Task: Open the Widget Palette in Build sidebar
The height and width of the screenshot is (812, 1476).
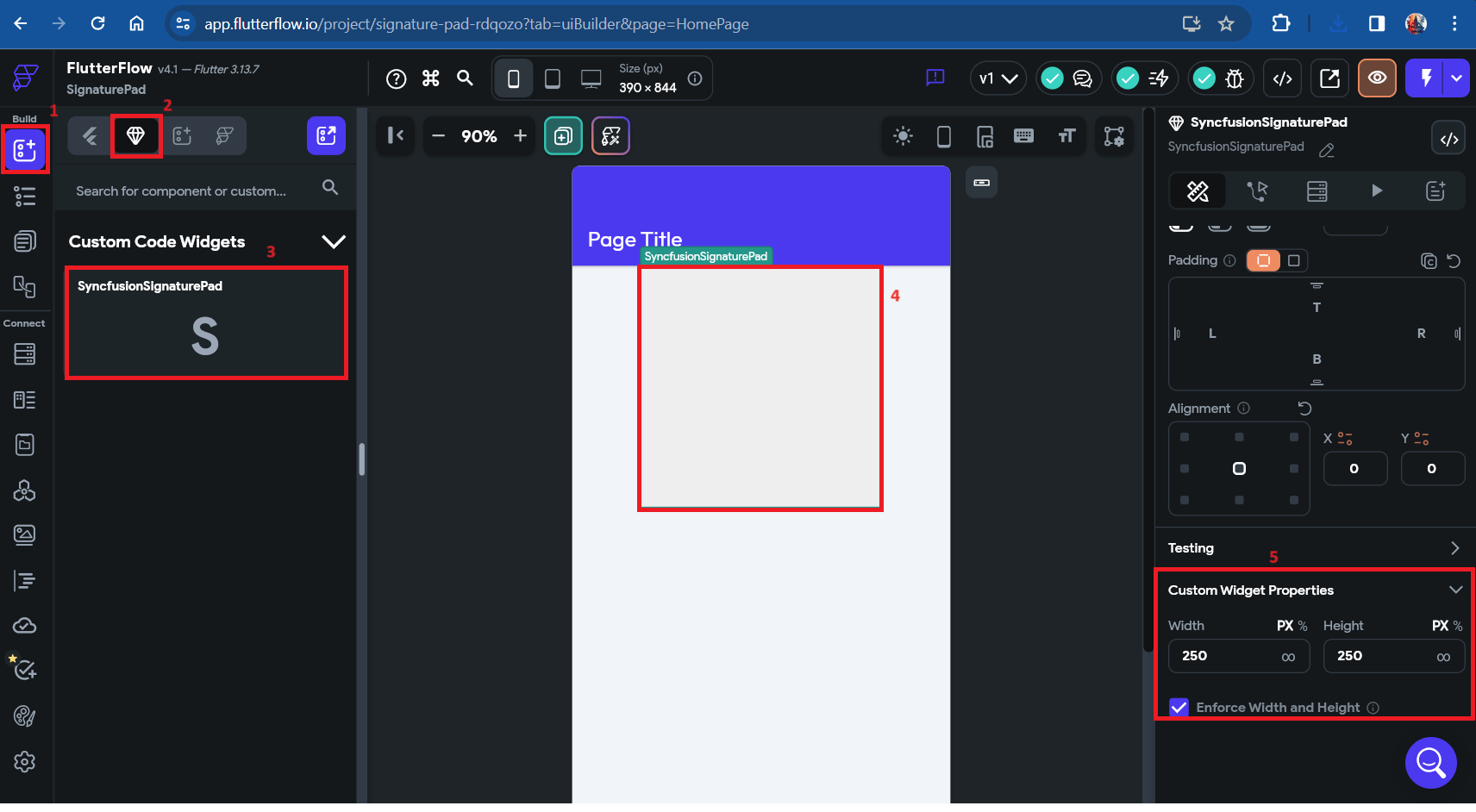Action: pos(25,150)
